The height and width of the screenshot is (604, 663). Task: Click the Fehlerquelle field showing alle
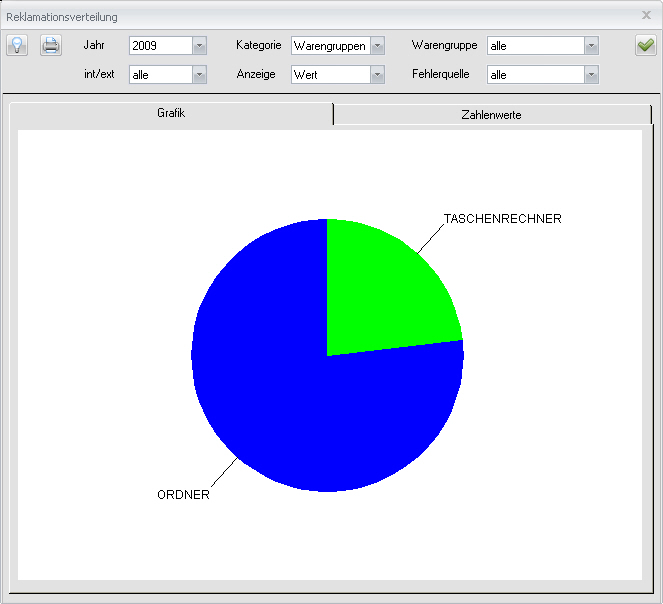[x=535, y=74]
